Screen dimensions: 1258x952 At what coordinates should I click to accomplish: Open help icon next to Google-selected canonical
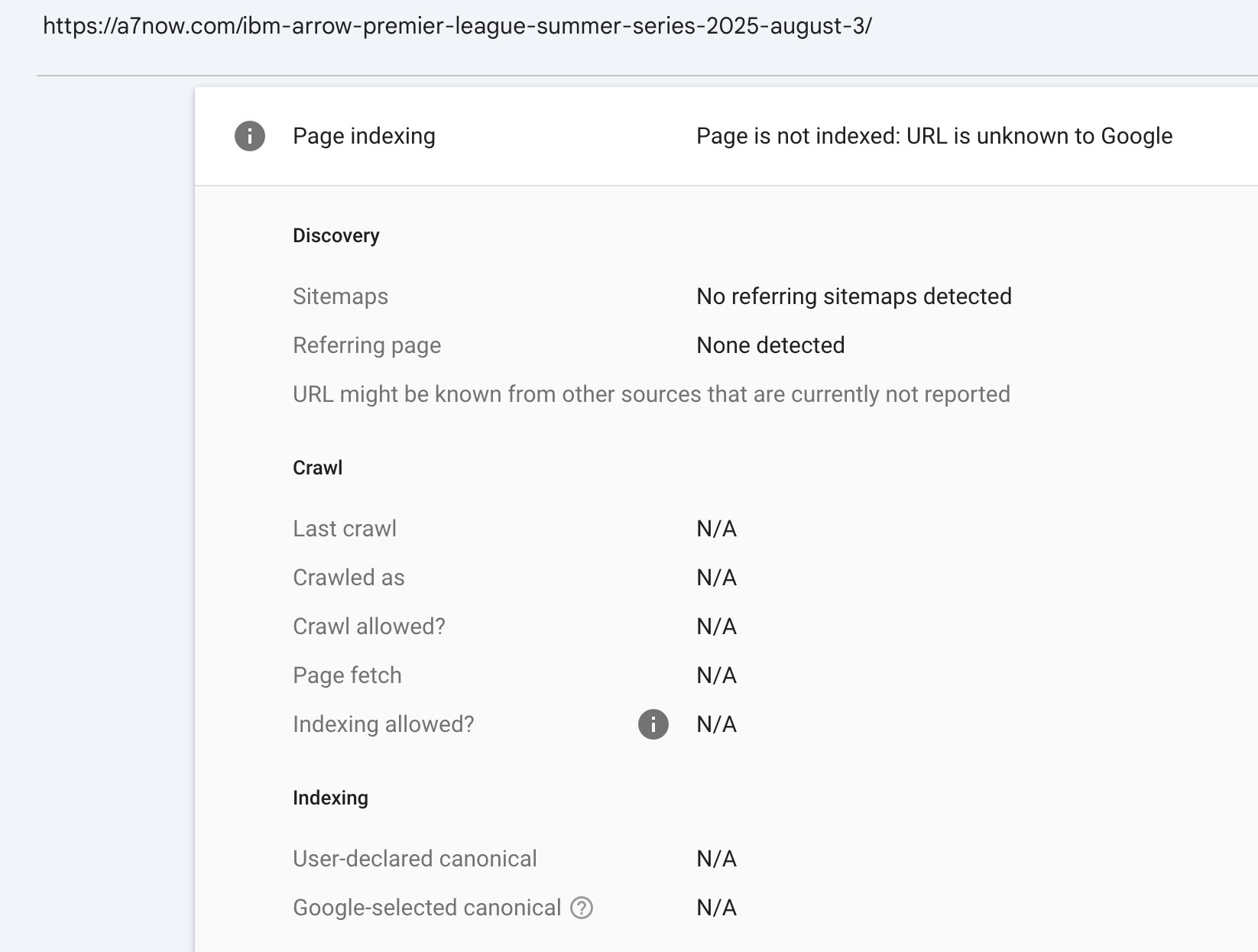pos(582,908)
